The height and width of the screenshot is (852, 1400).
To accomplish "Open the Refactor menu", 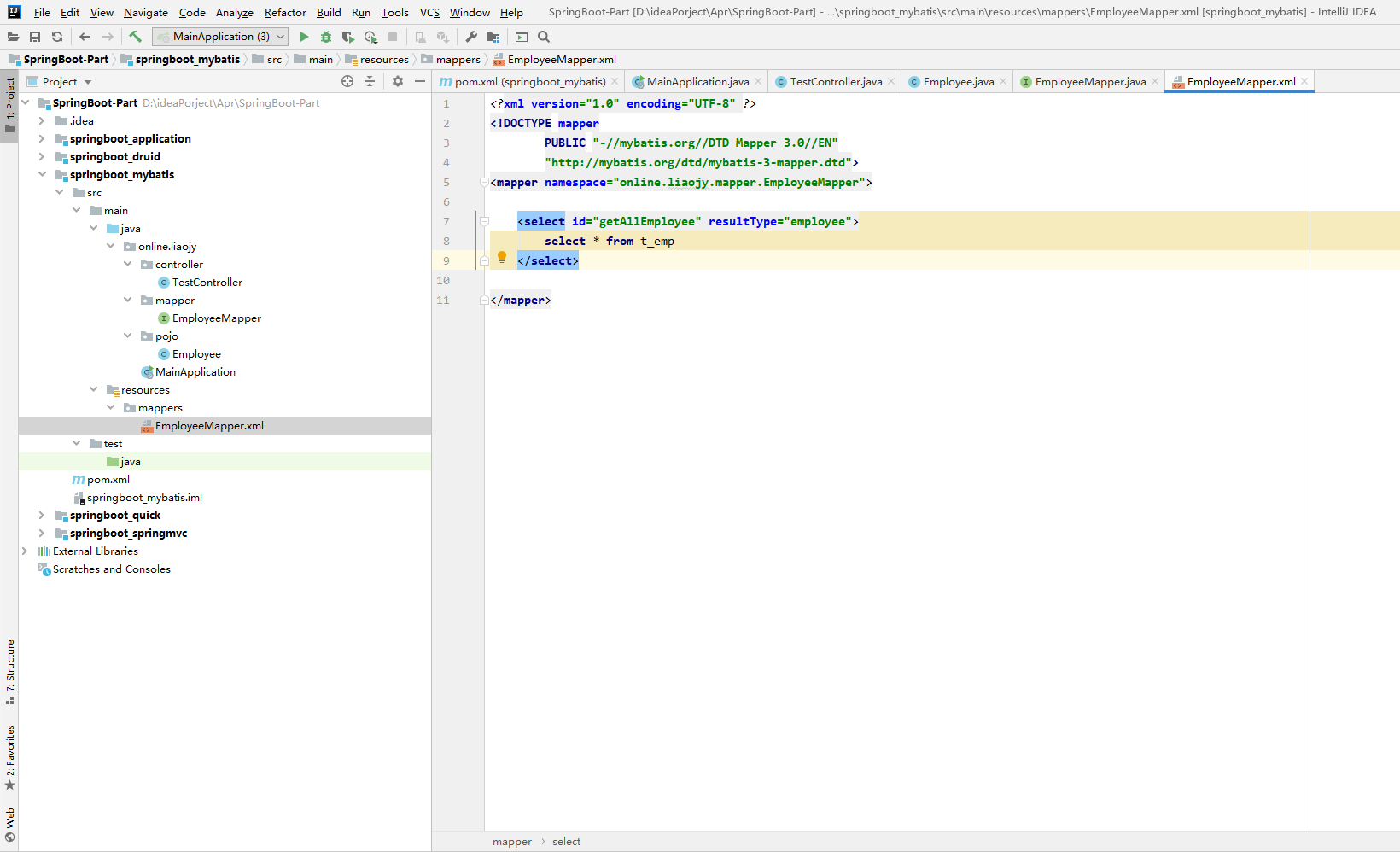I will (x=285, y=13).
